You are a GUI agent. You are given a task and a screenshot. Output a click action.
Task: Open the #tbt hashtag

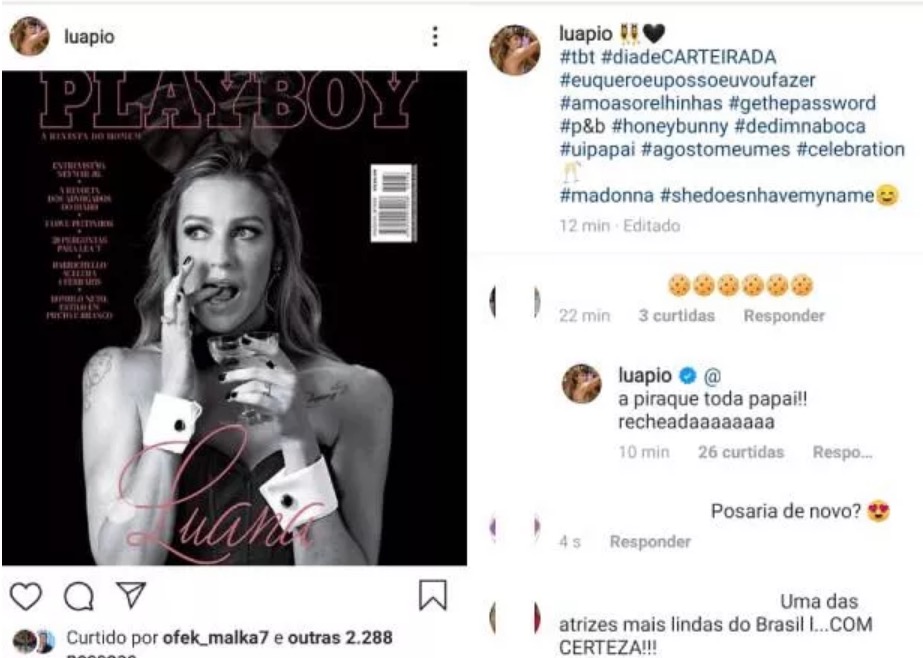577,57
